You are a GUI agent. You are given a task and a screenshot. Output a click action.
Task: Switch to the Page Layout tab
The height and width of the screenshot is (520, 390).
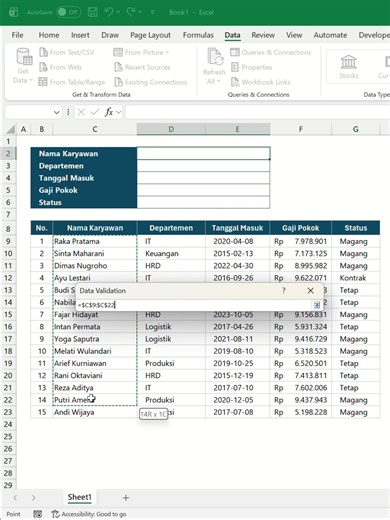[150, 35]
